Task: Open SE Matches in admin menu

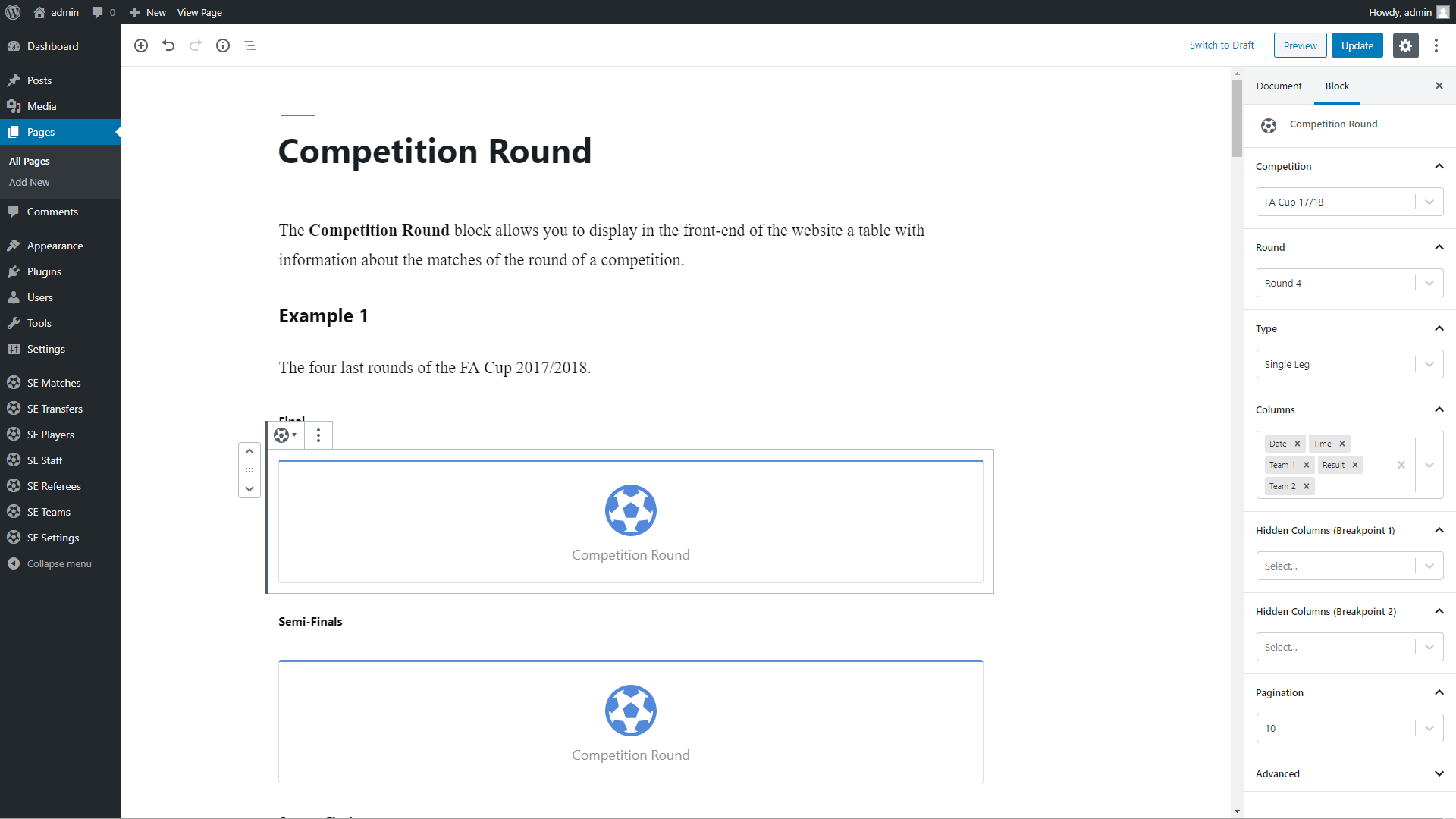Action: pyautogui.click(x=54, y=383)
